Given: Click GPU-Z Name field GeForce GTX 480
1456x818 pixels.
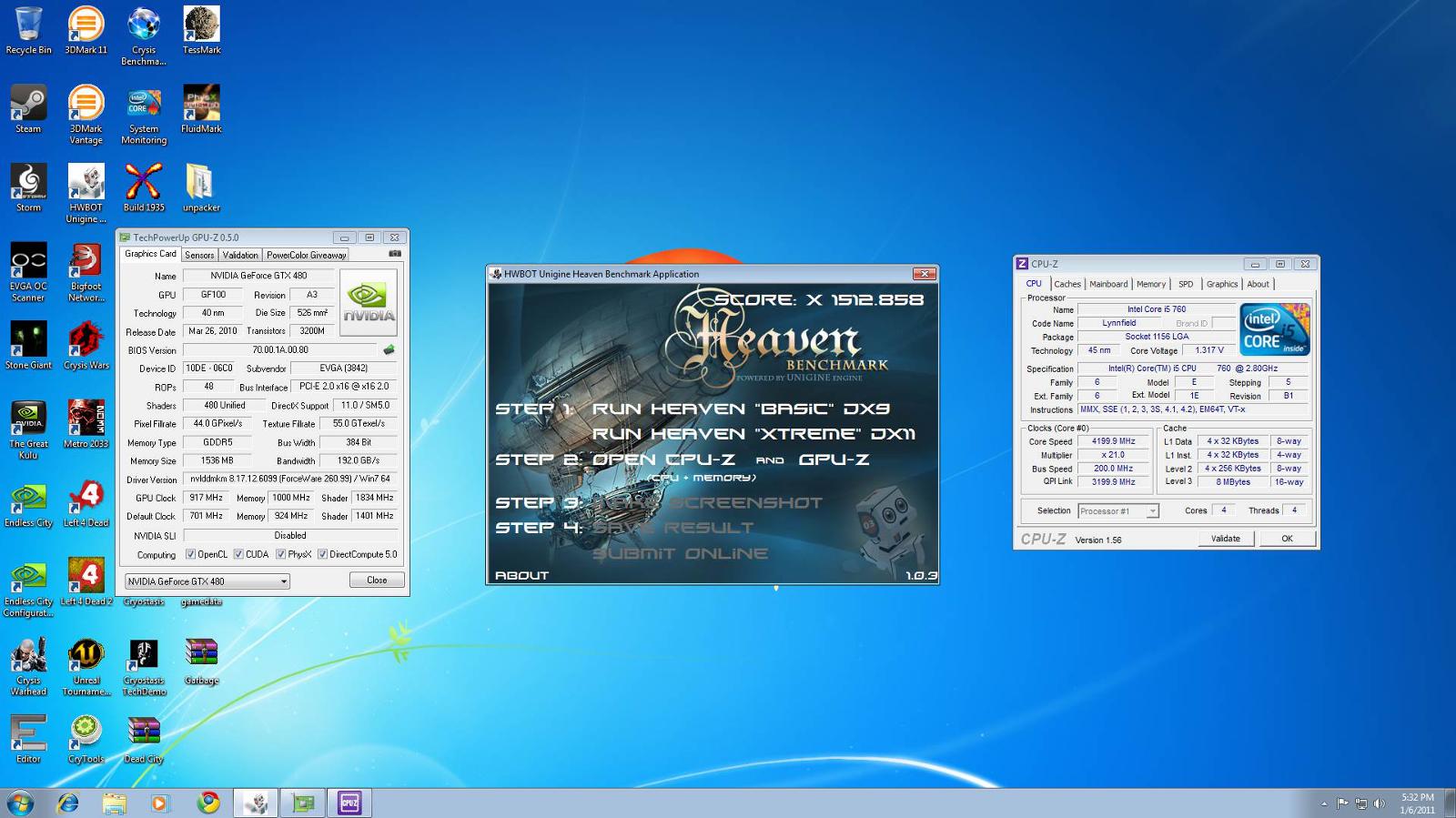Looking at the screenshot, I should [x=258, y=276].
